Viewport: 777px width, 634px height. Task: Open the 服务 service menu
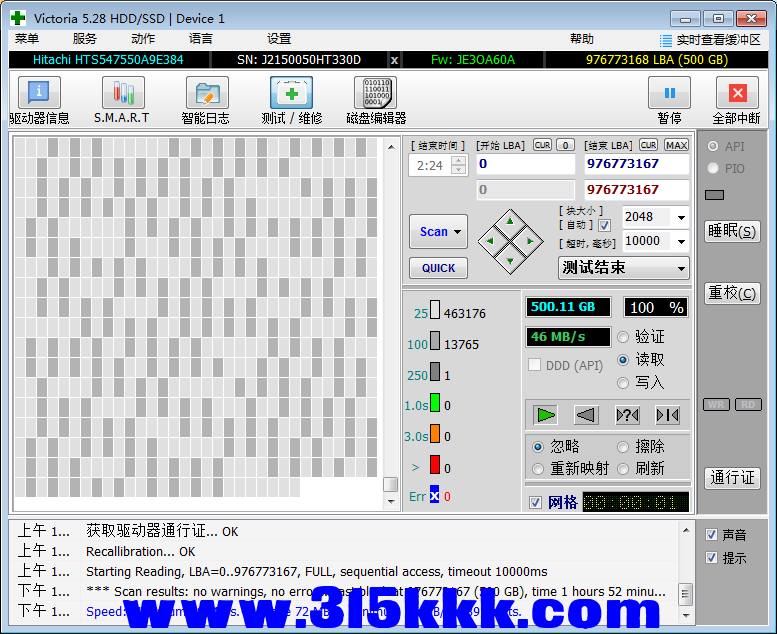point(85,39)
